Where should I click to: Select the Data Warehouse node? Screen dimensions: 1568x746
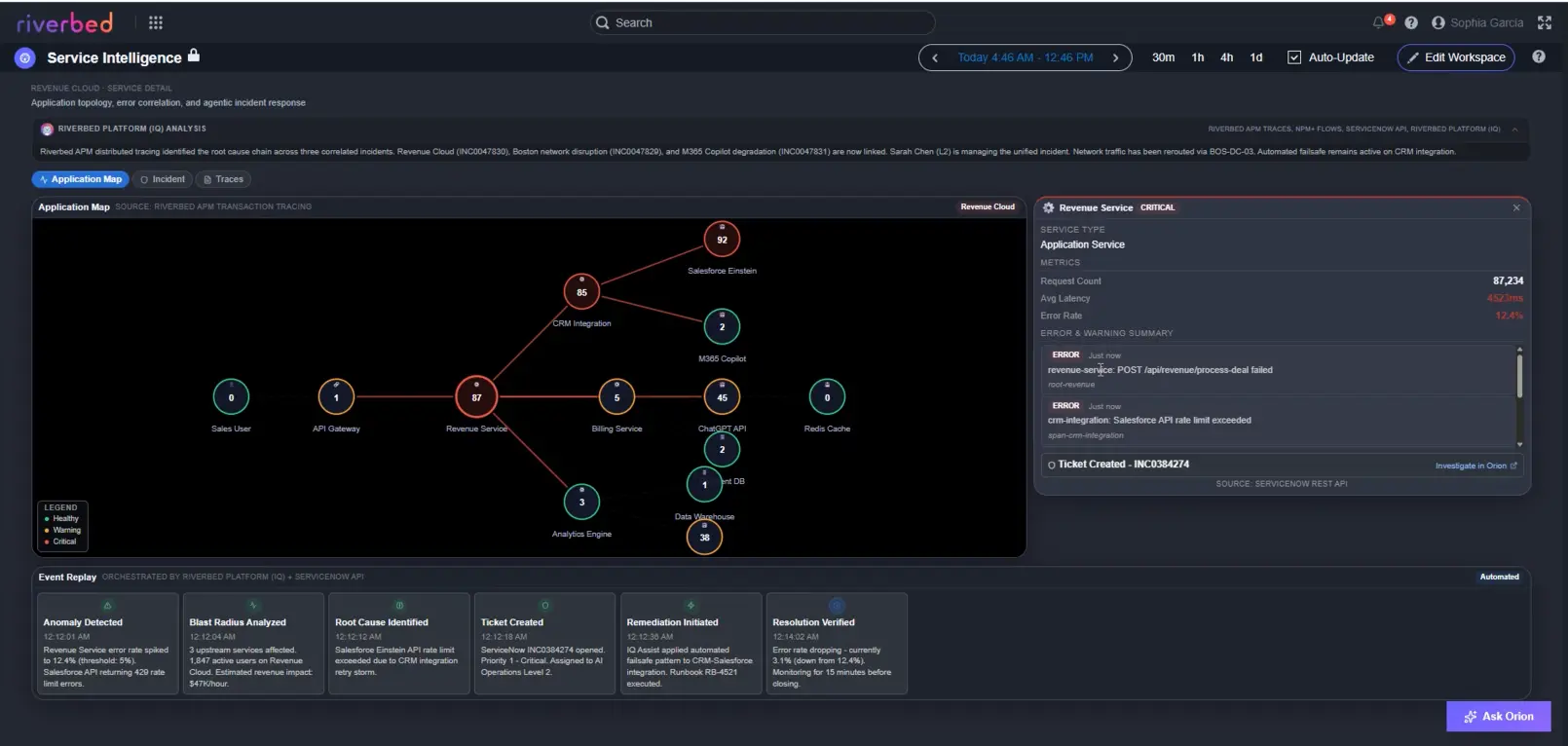coord(704,484)
